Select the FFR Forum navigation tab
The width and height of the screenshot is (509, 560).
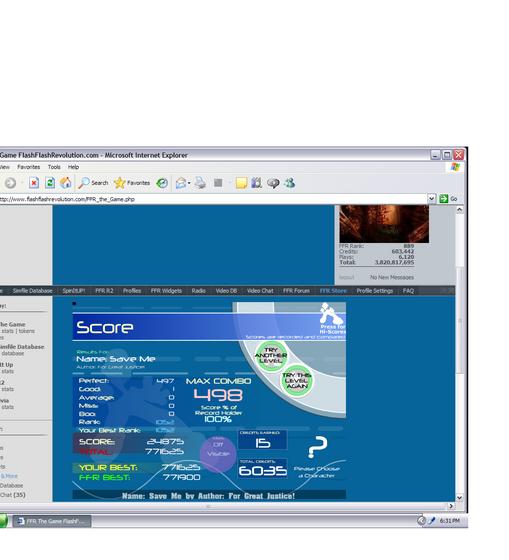coord(296,291)
